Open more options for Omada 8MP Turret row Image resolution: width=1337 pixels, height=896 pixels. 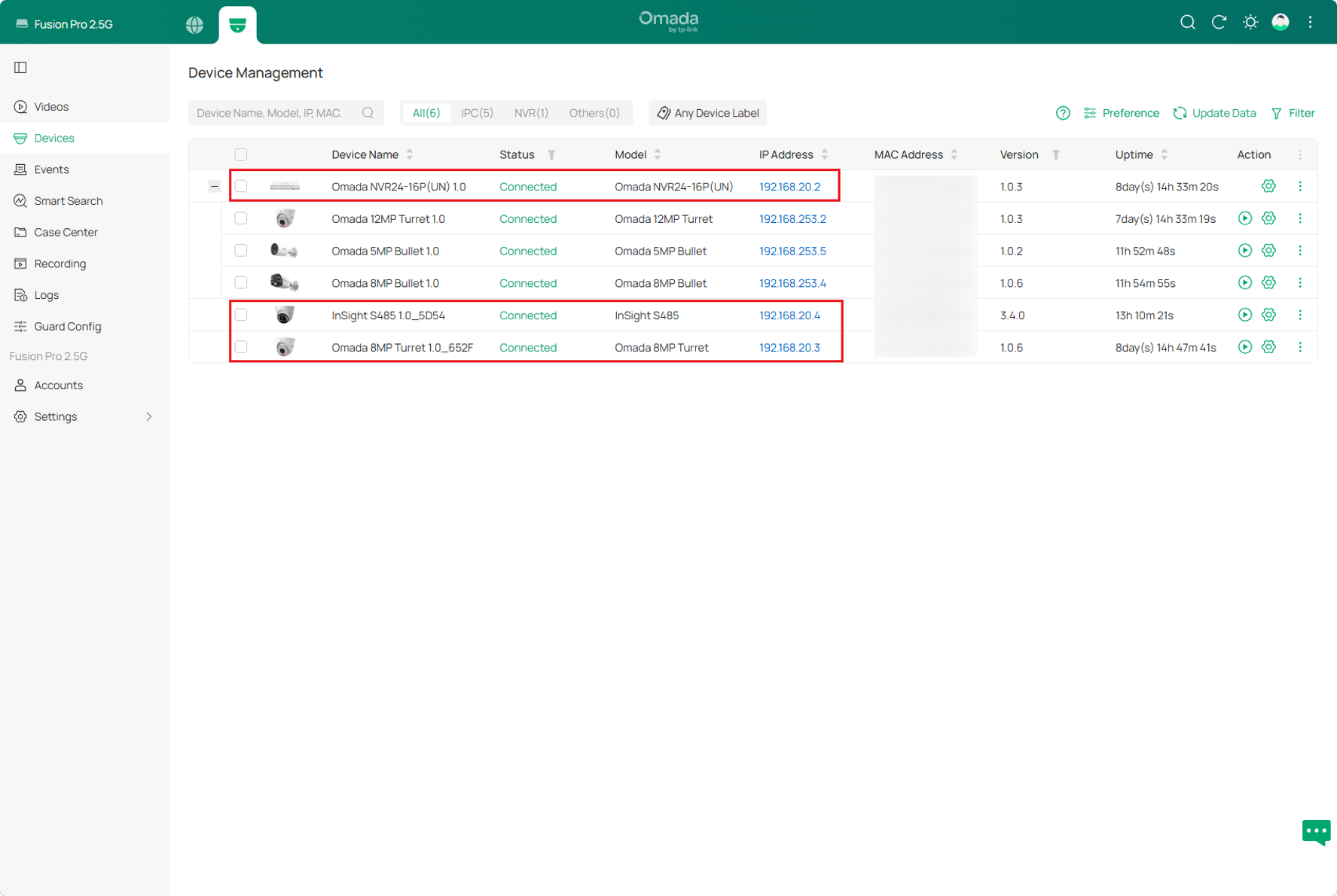pyautogui.click(x=1300, y=347)
